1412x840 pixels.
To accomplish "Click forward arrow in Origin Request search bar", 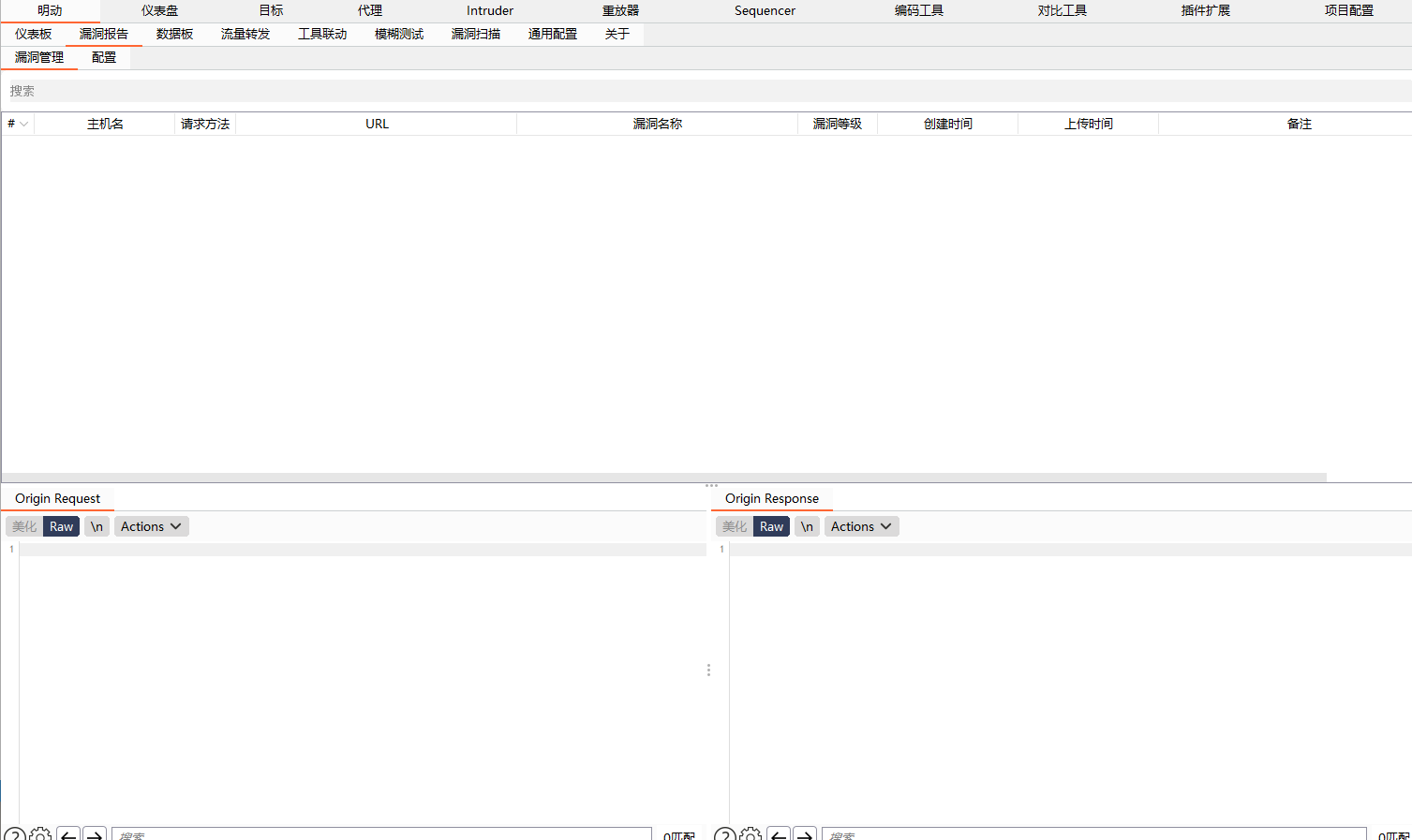I will click(95, 834).
